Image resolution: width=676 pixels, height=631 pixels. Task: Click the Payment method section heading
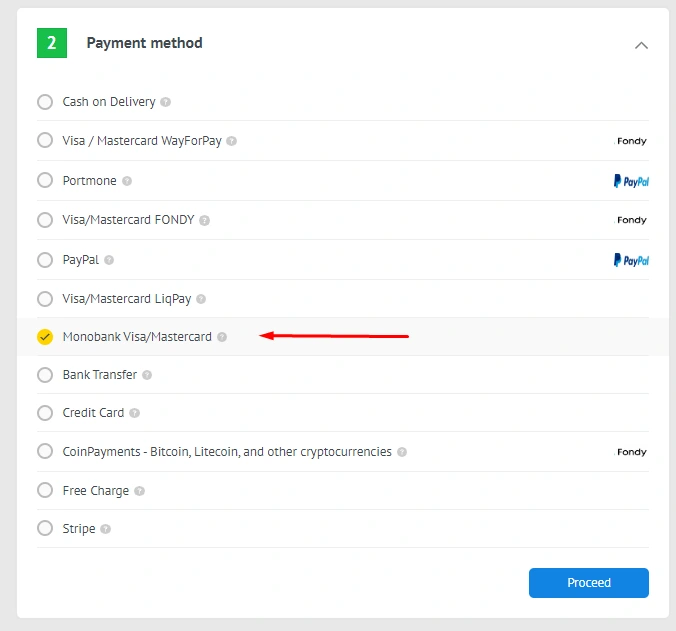144,43
